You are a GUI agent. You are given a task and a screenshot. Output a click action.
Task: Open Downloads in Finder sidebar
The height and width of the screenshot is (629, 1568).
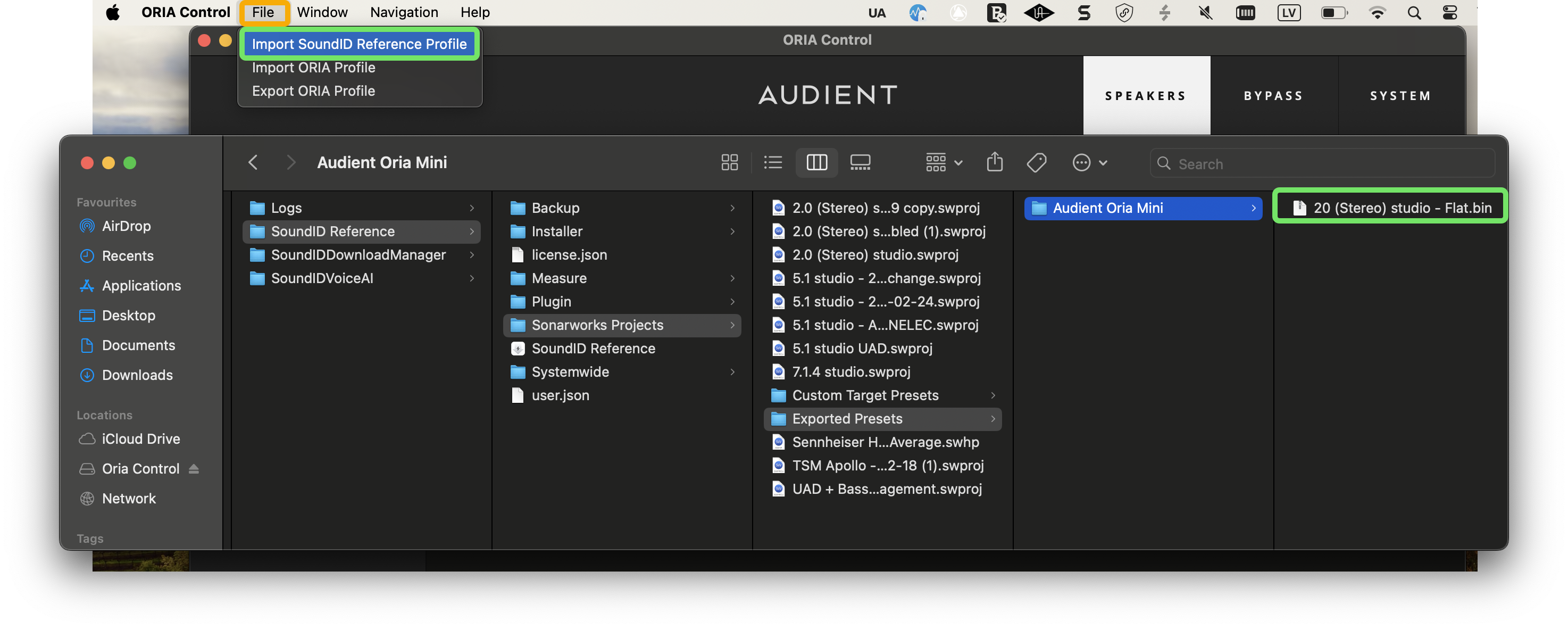tap(137, 376)
